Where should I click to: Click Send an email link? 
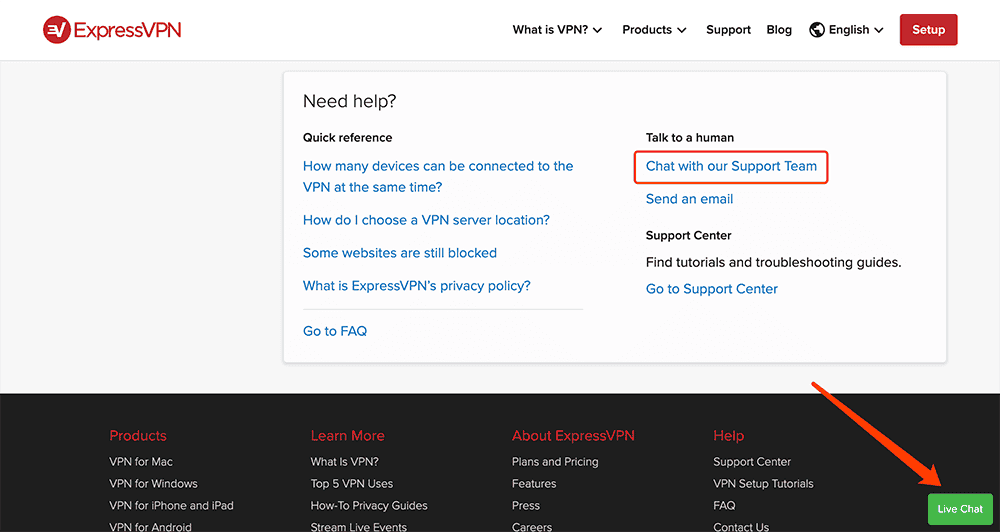(689, 199)
